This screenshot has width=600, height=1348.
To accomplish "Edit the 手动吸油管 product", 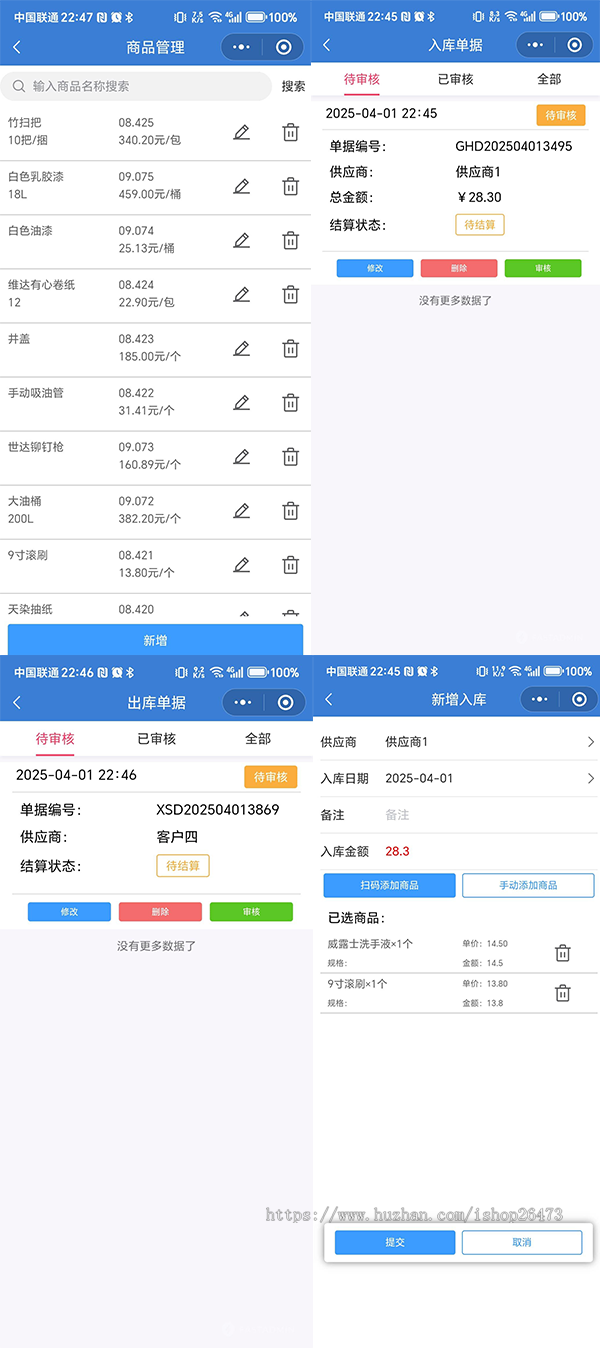I will 241,402.
